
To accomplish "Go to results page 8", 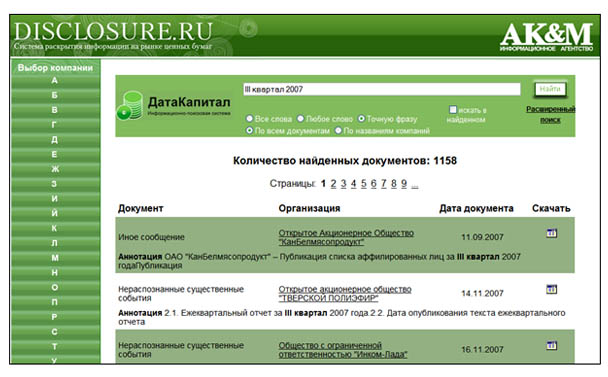I will [x=394, y=183].
